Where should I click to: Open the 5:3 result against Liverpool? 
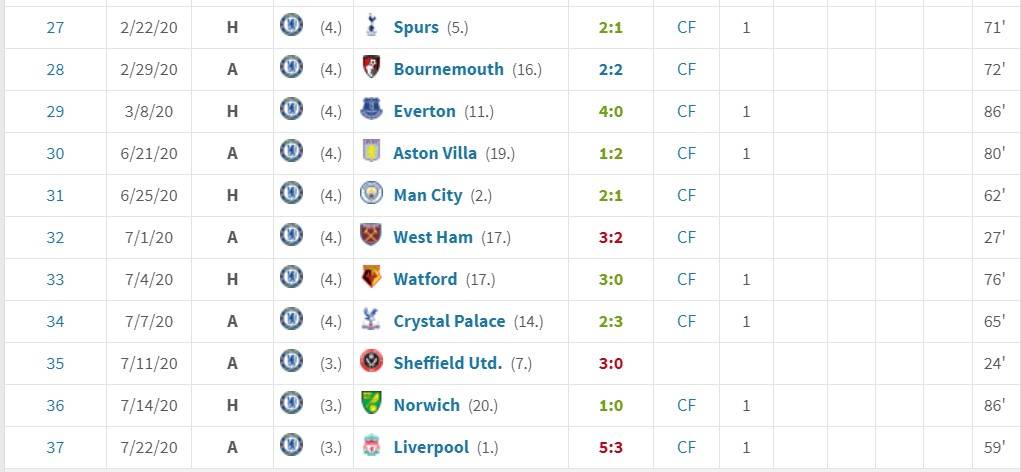click(x=610, y=447)
